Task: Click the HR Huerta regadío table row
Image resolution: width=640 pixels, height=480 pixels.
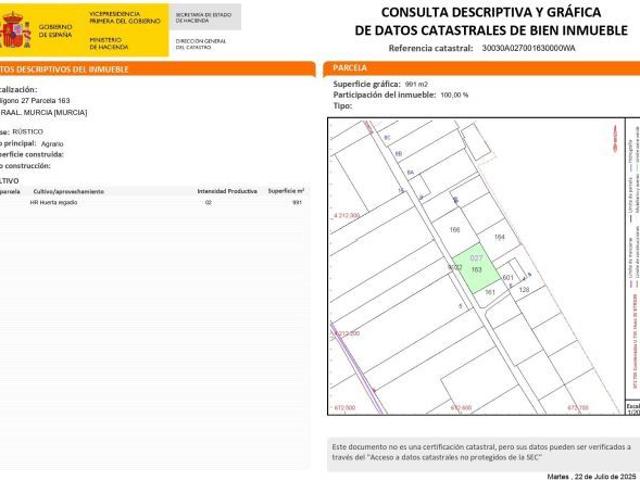Action: (150, 202)
